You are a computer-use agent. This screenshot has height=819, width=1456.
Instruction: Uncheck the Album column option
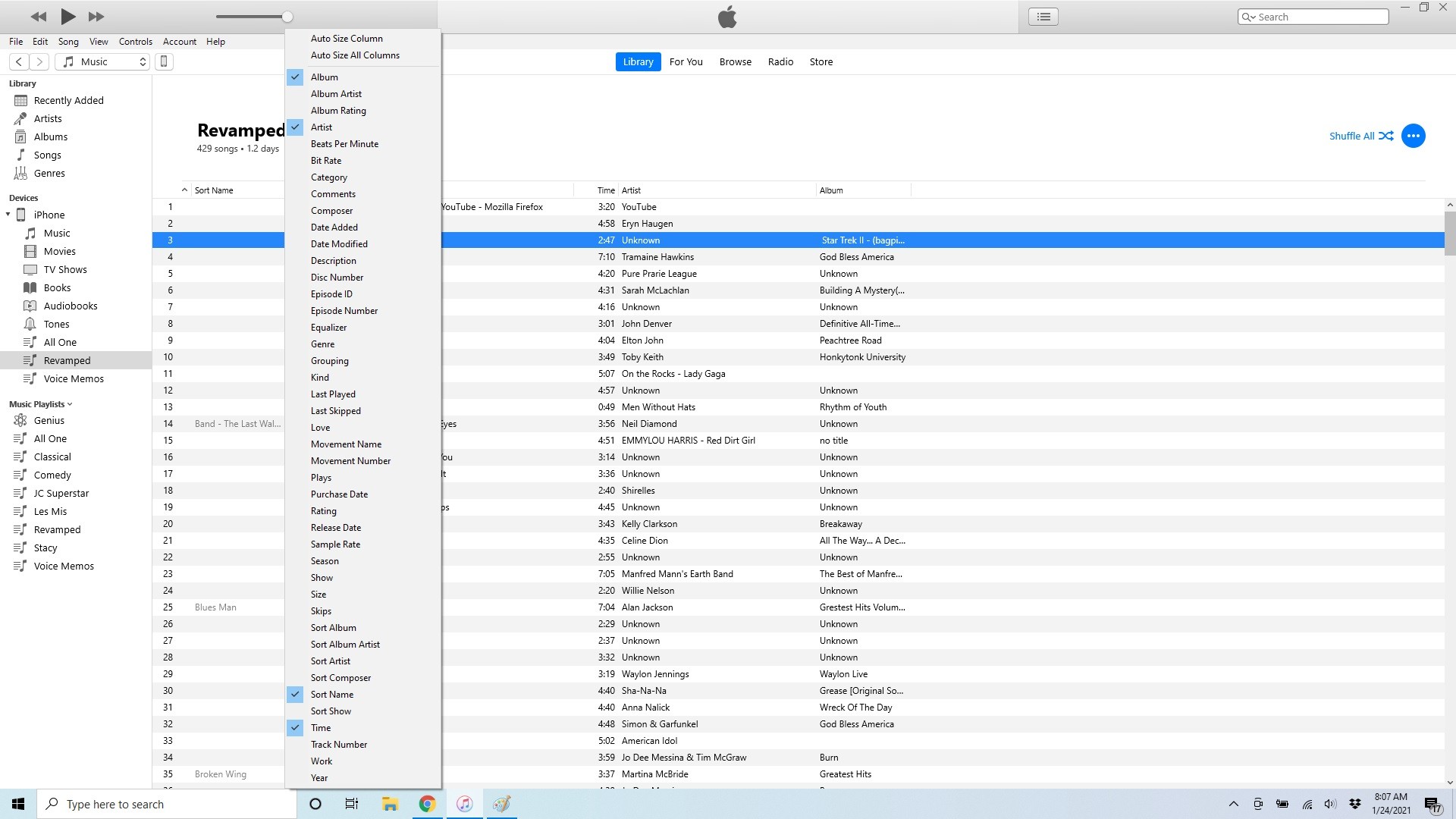click(x=325, y=77)
